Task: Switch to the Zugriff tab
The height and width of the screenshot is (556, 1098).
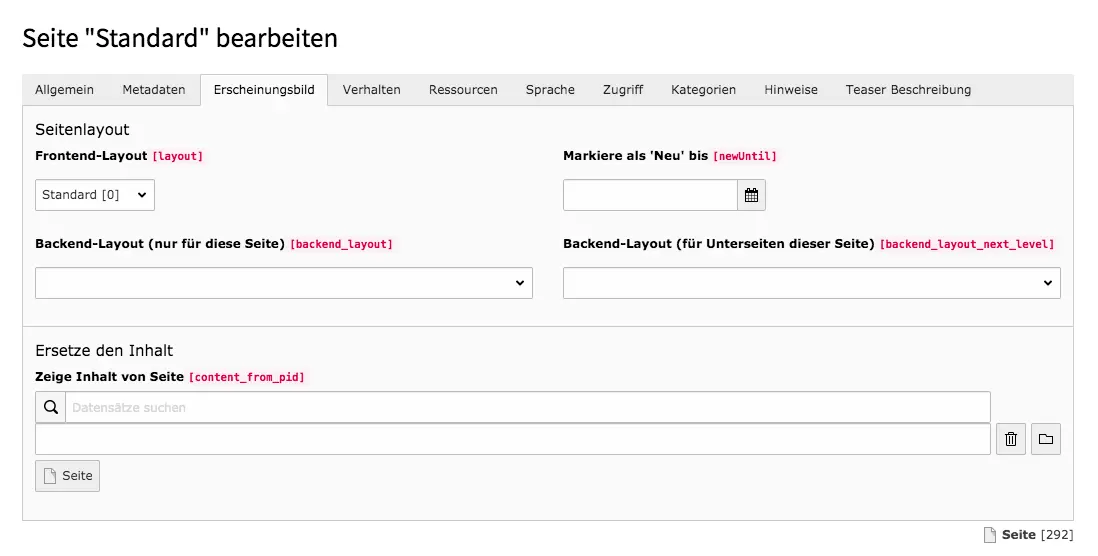Action: pos(623,90)
